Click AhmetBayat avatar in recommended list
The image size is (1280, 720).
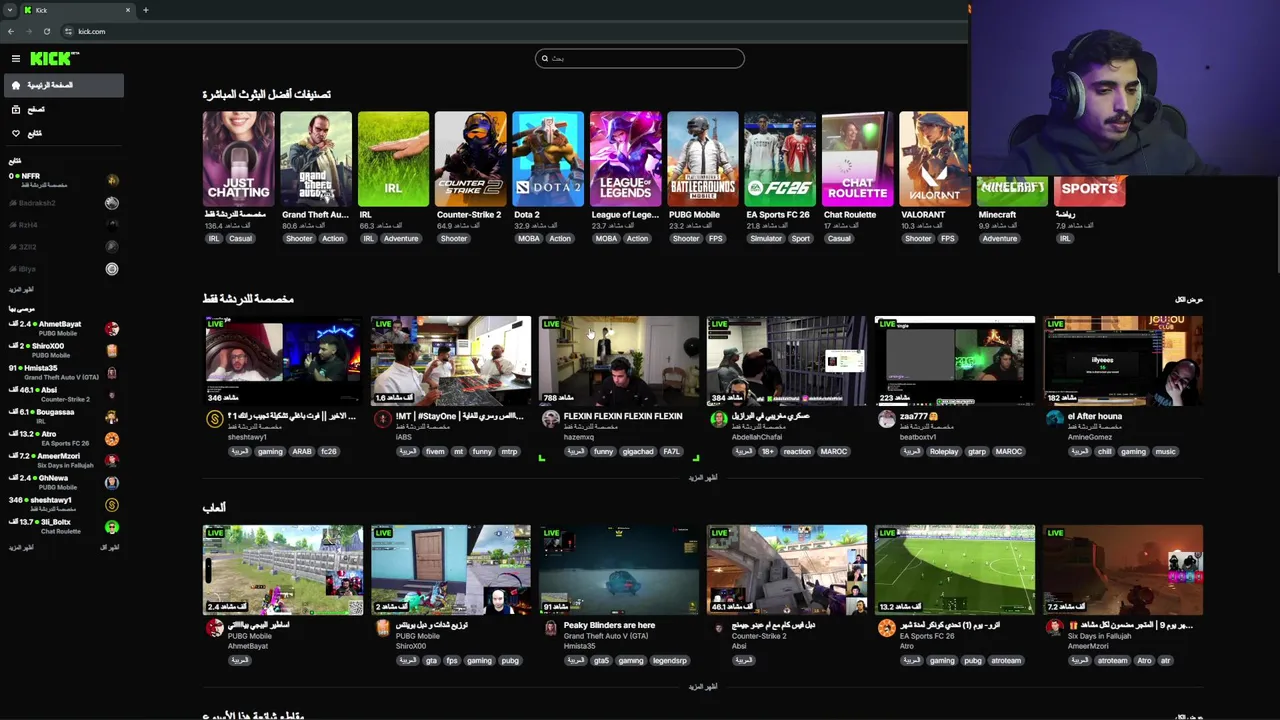point(112,328)
